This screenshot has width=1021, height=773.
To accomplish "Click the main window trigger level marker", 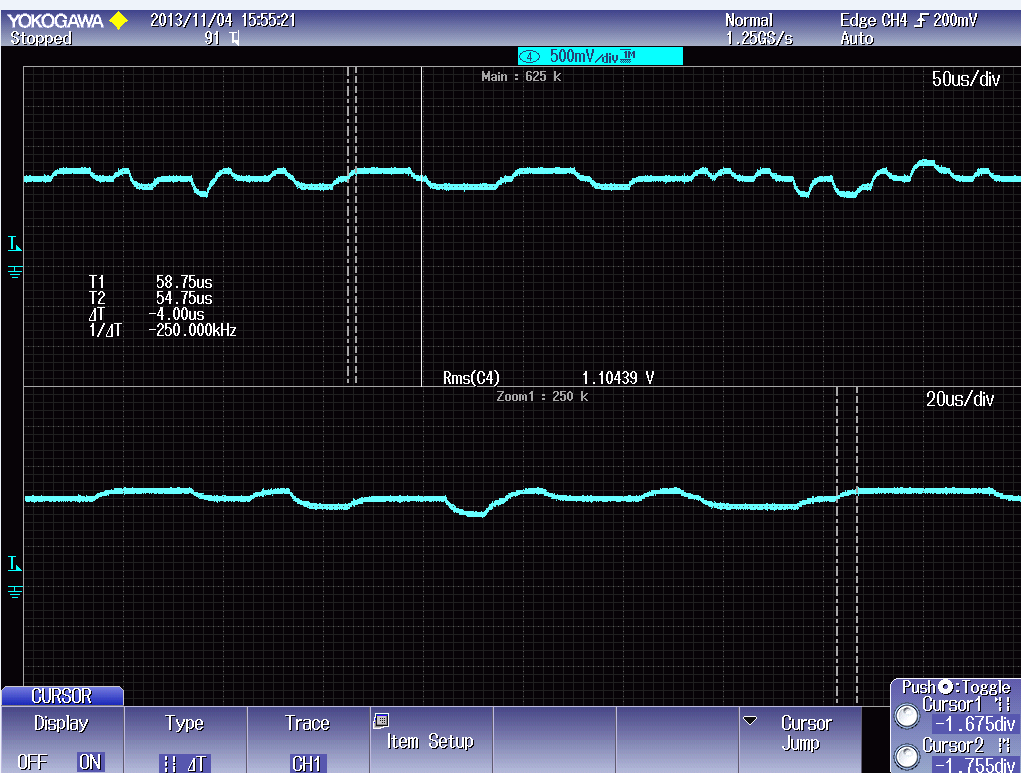I will (14, 244).
